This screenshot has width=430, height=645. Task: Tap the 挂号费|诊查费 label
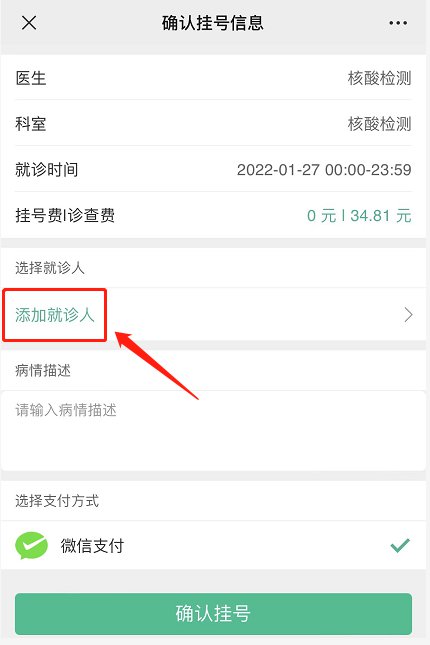[65, 216]
